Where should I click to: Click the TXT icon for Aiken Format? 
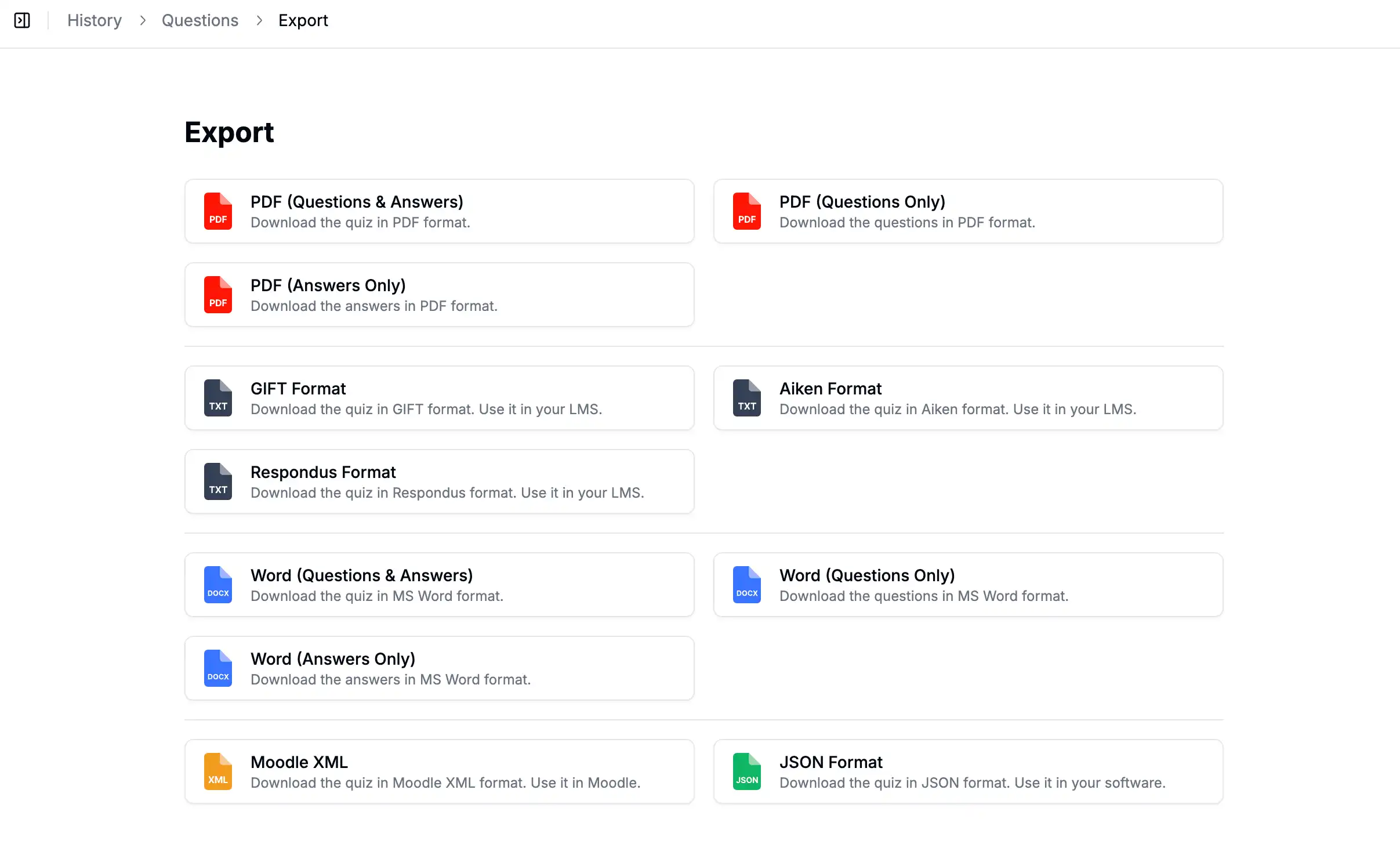[747, 398]
